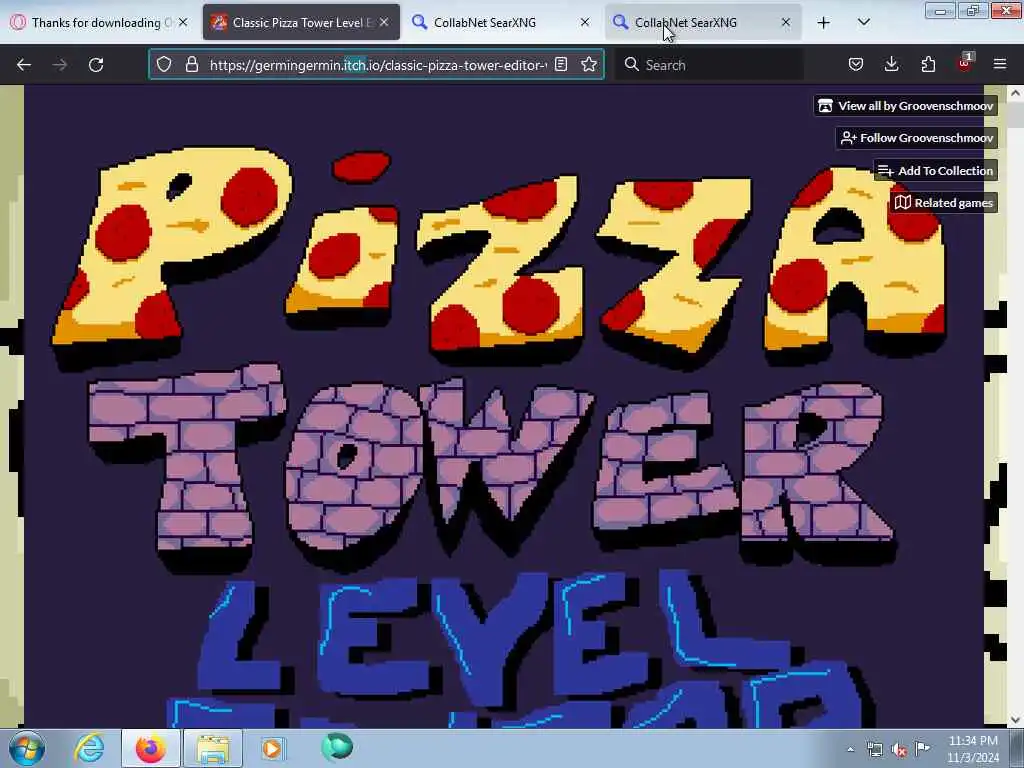1024x768 pixels.
Task: Open the tracking protection shield icon
Action: (164, 65)
